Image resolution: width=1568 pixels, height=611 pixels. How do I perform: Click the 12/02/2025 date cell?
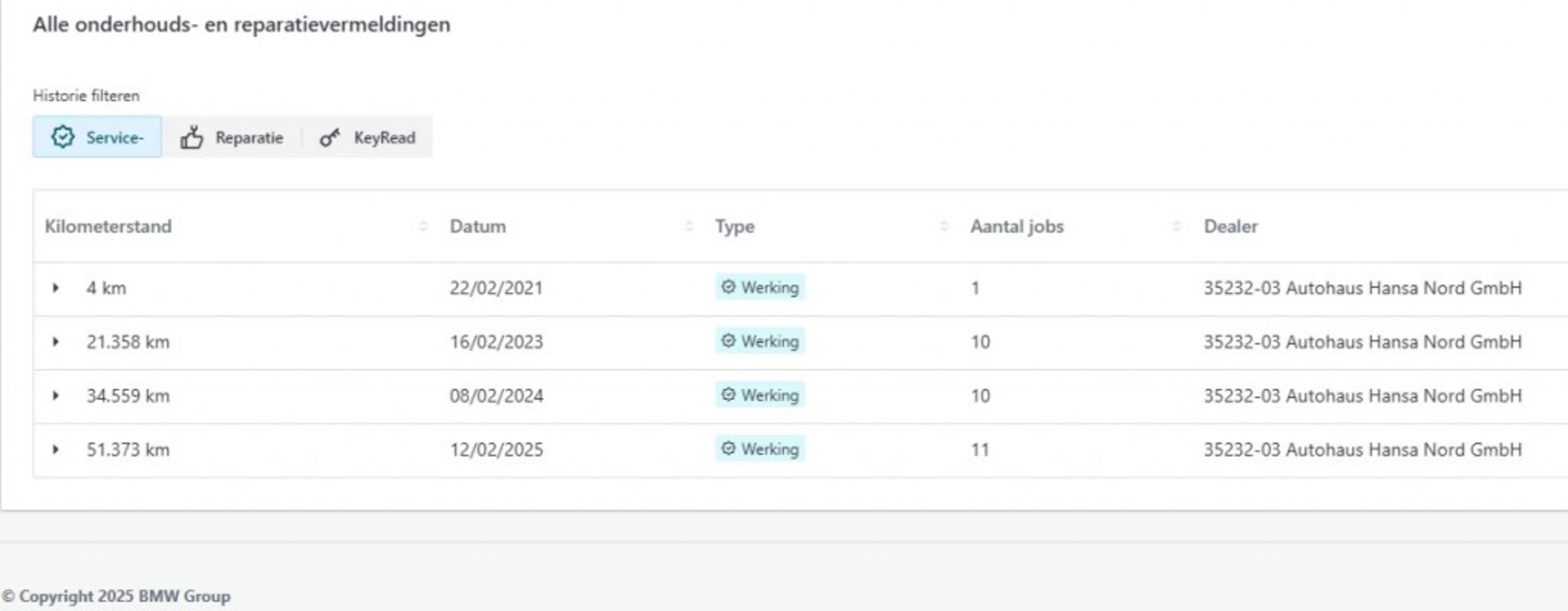point(496,450)
